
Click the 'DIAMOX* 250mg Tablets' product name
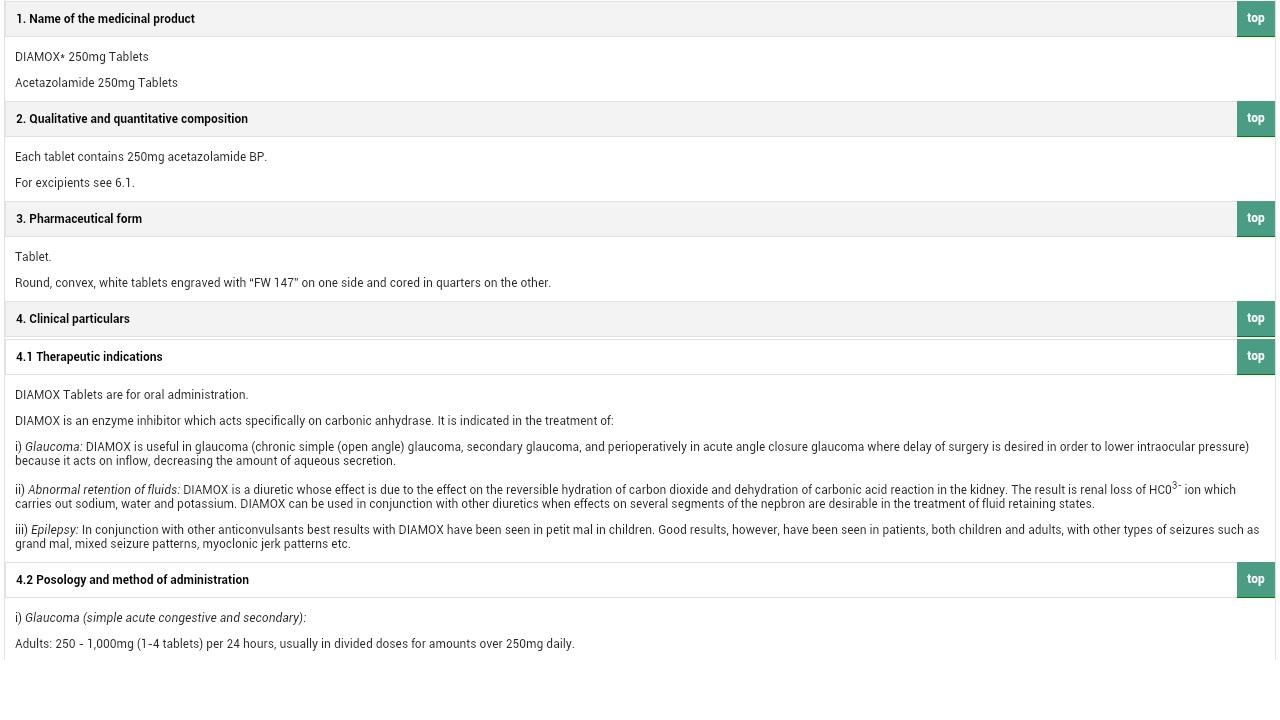[x=81, y=57]
